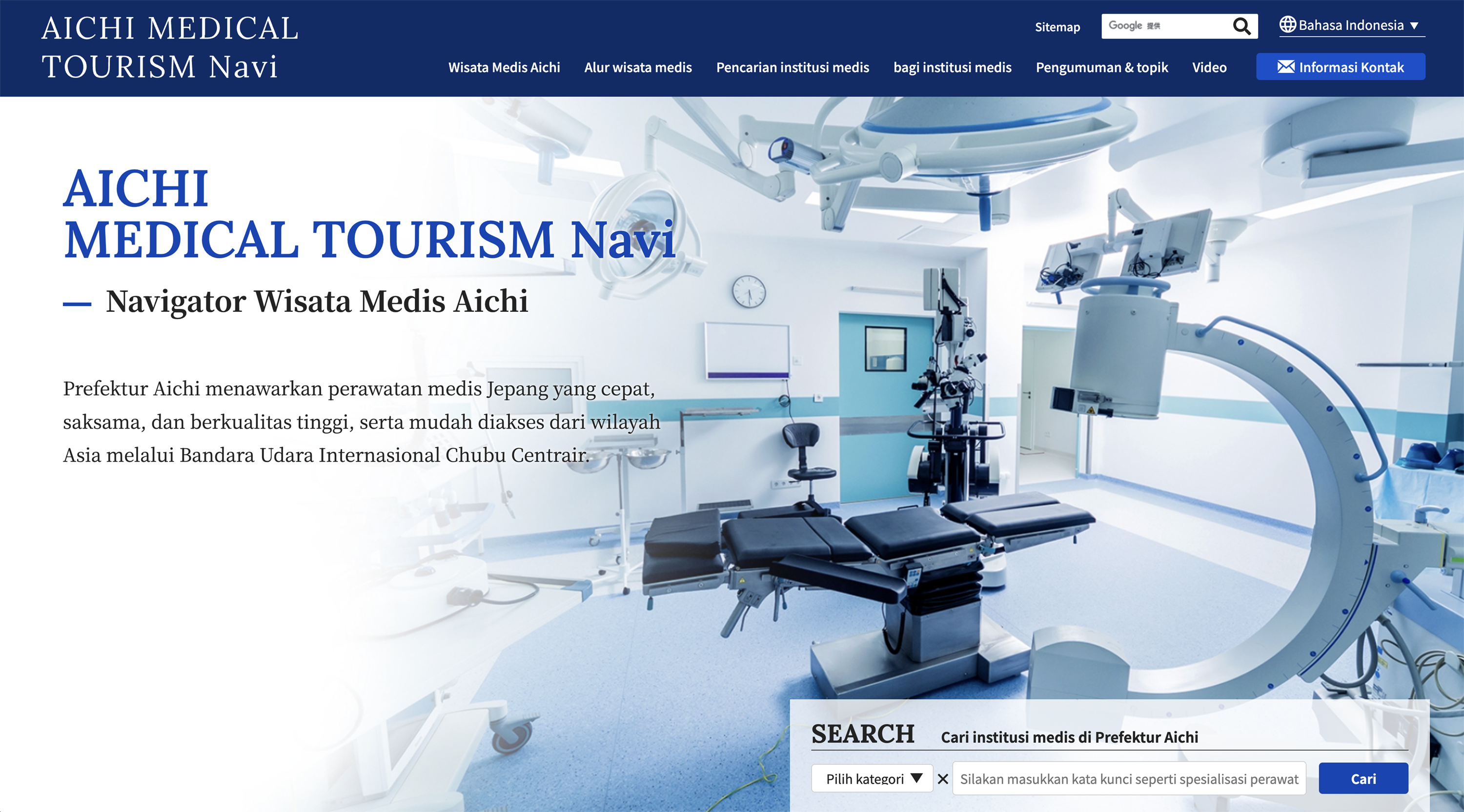Expand the Pilih kategori dropdown
The height and width of the screenshot is (812, 1464).
[872, 778]
